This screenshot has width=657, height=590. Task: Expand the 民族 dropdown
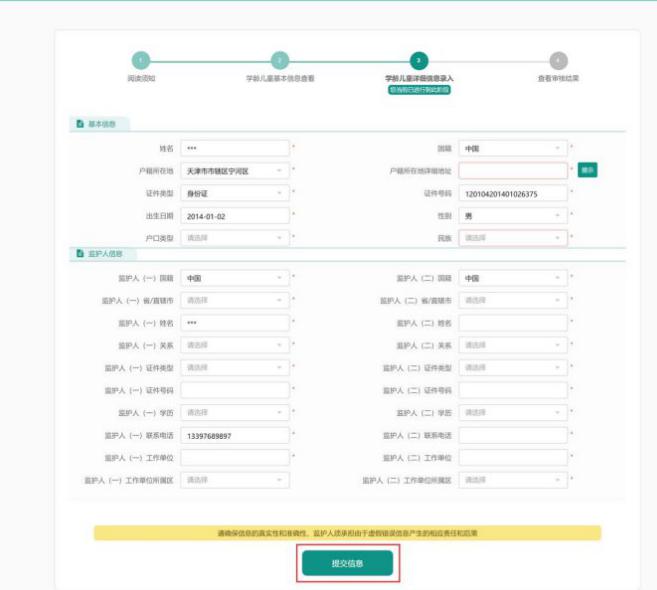coord(512,238)
